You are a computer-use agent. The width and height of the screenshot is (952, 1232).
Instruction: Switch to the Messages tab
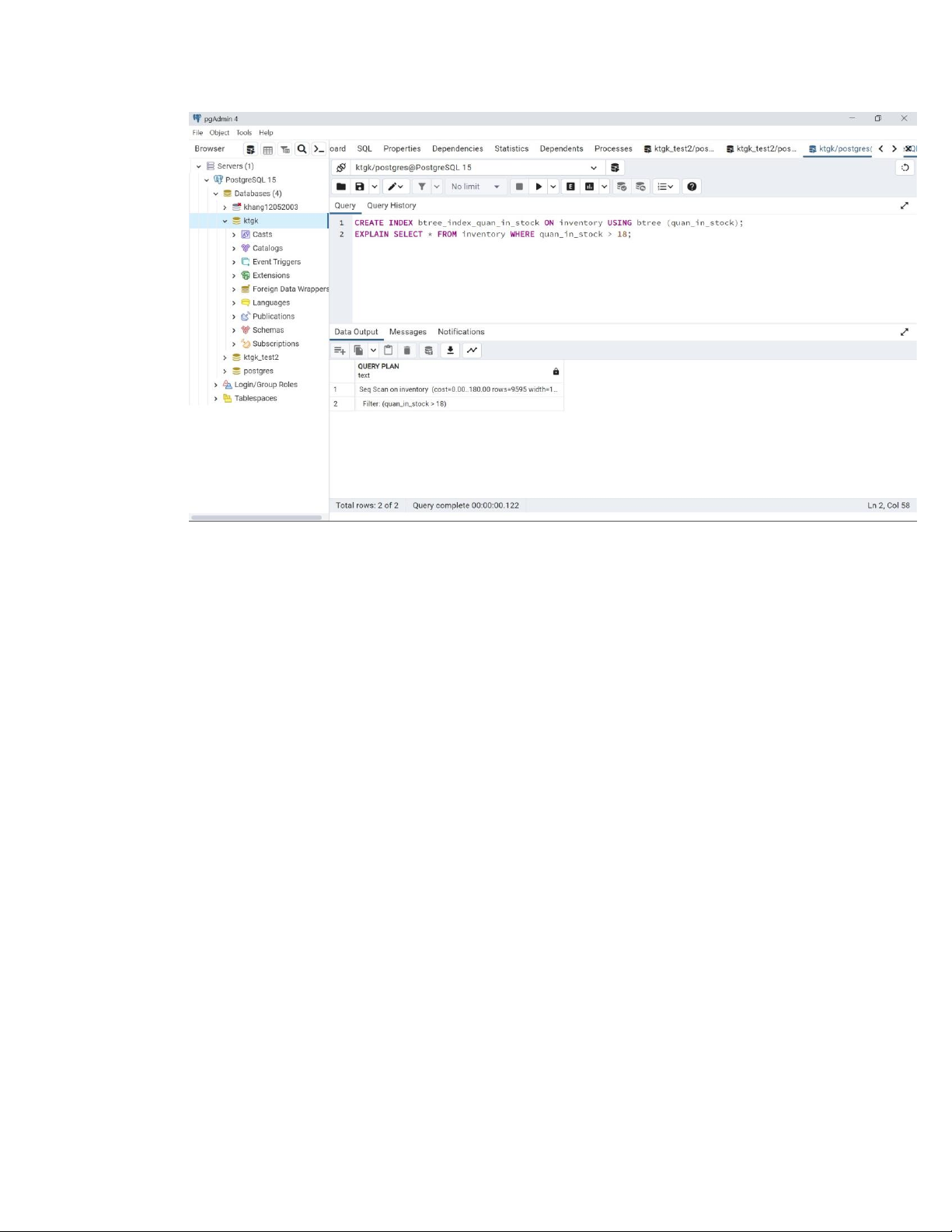point(408,332)
